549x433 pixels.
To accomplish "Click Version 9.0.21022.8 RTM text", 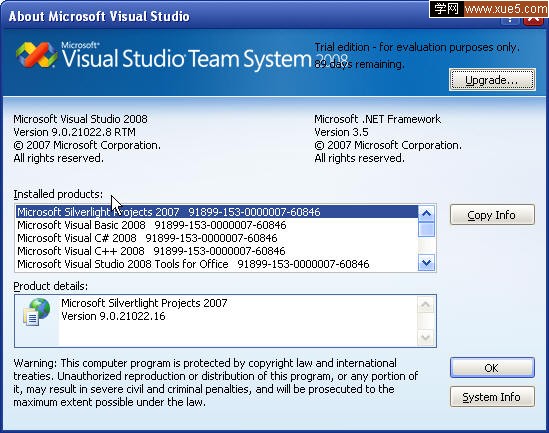I will [x=75, y=132].
